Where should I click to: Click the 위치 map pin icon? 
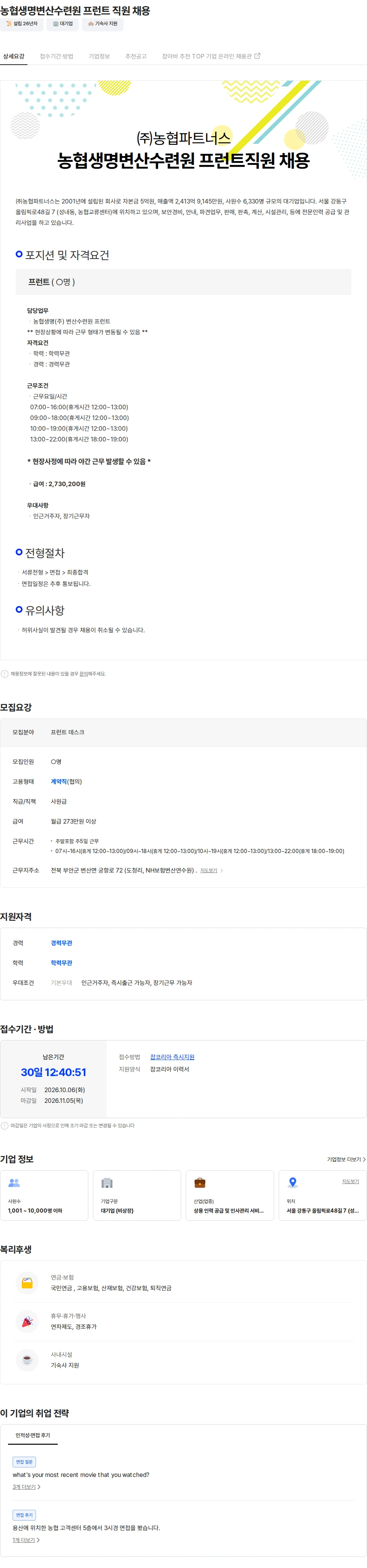click(293, 1183)
